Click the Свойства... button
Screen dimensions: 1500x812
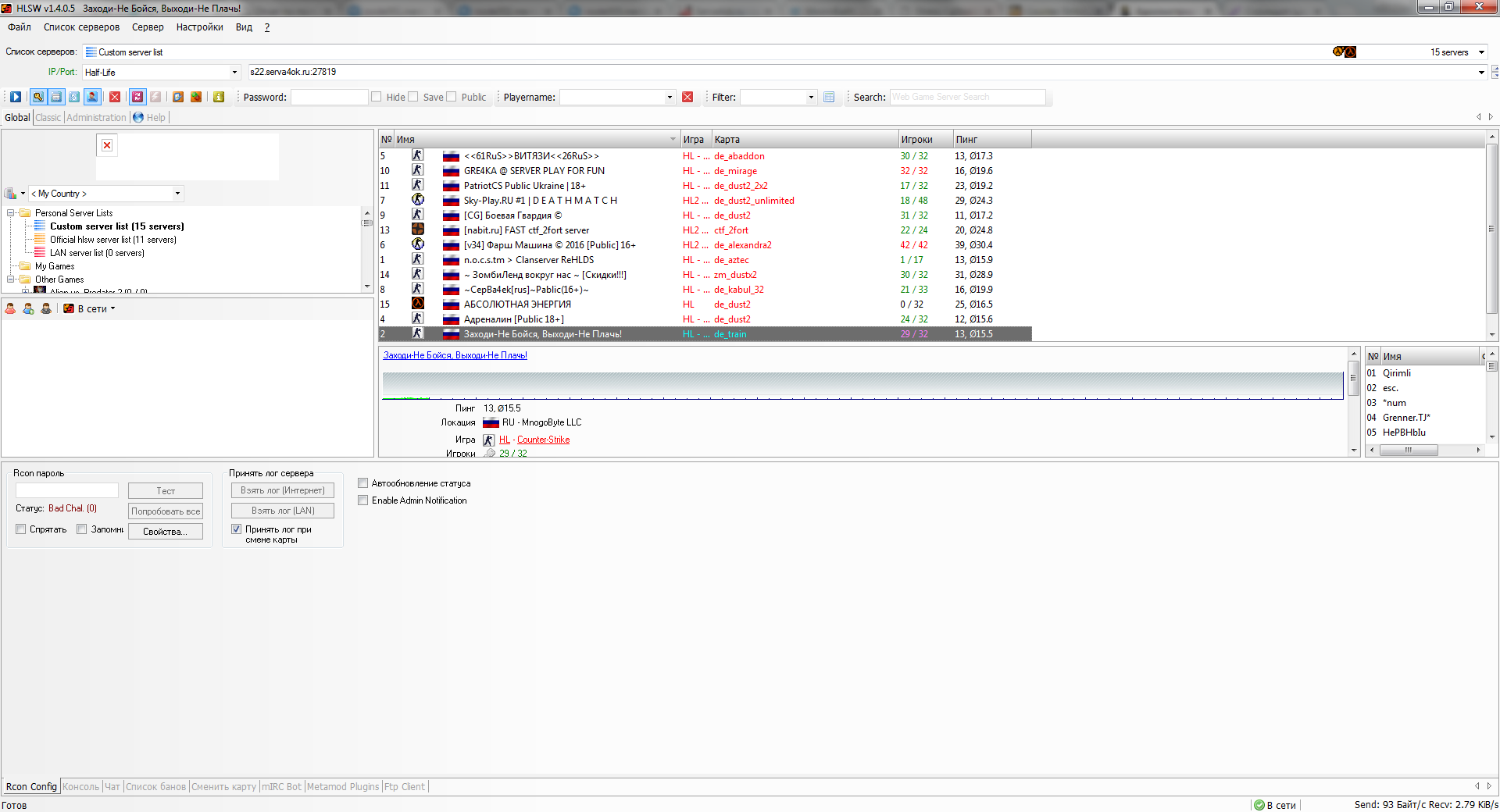(166, 532)
